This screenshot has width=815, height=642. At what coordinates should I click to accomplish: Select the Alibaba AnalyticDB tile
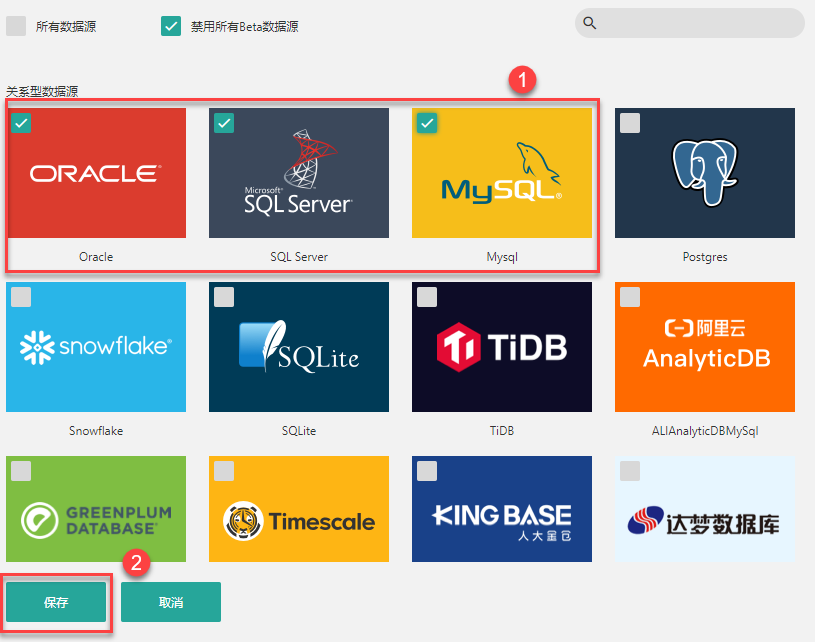[x=704, y=347]
